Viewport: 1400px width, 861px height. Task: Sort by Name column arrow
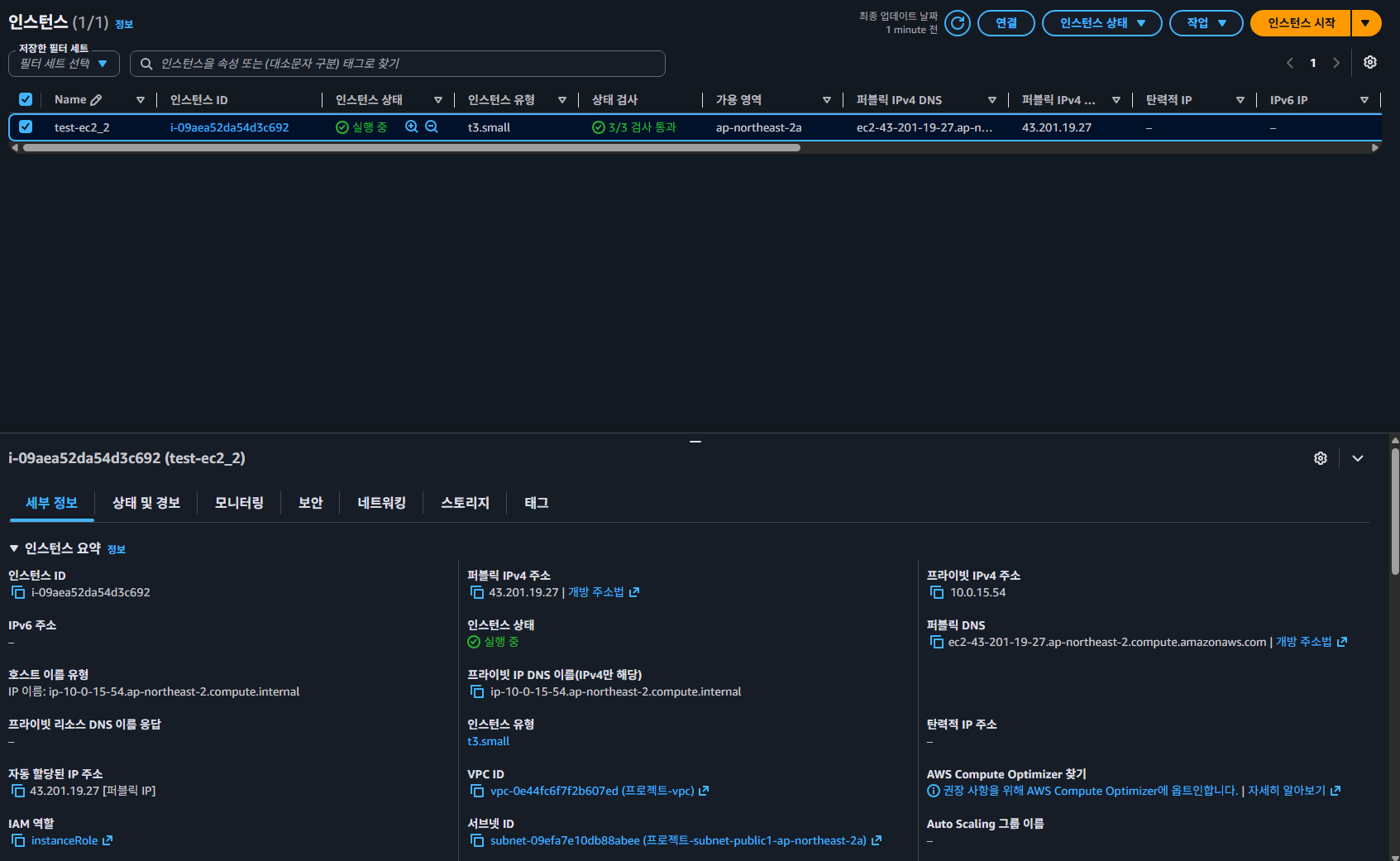click(141, 100)
